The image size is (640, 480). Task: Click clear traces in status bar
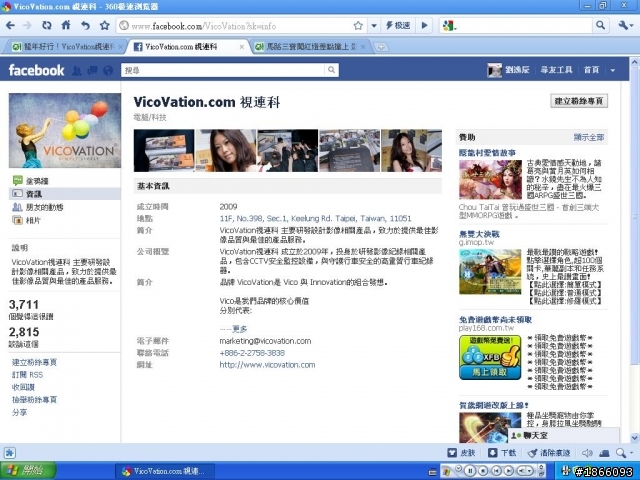(549, 453)
